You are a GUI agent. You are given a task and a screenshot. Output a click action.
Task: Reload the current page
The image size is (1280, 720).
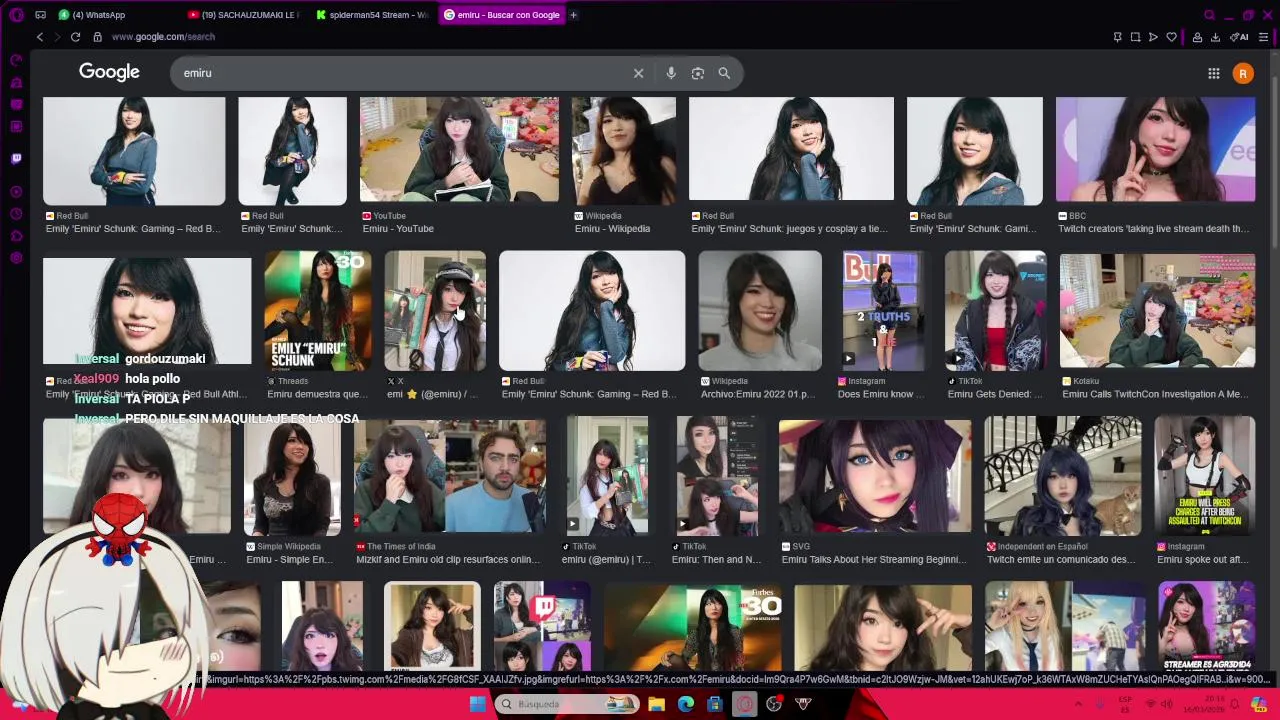tap(75, 37)
